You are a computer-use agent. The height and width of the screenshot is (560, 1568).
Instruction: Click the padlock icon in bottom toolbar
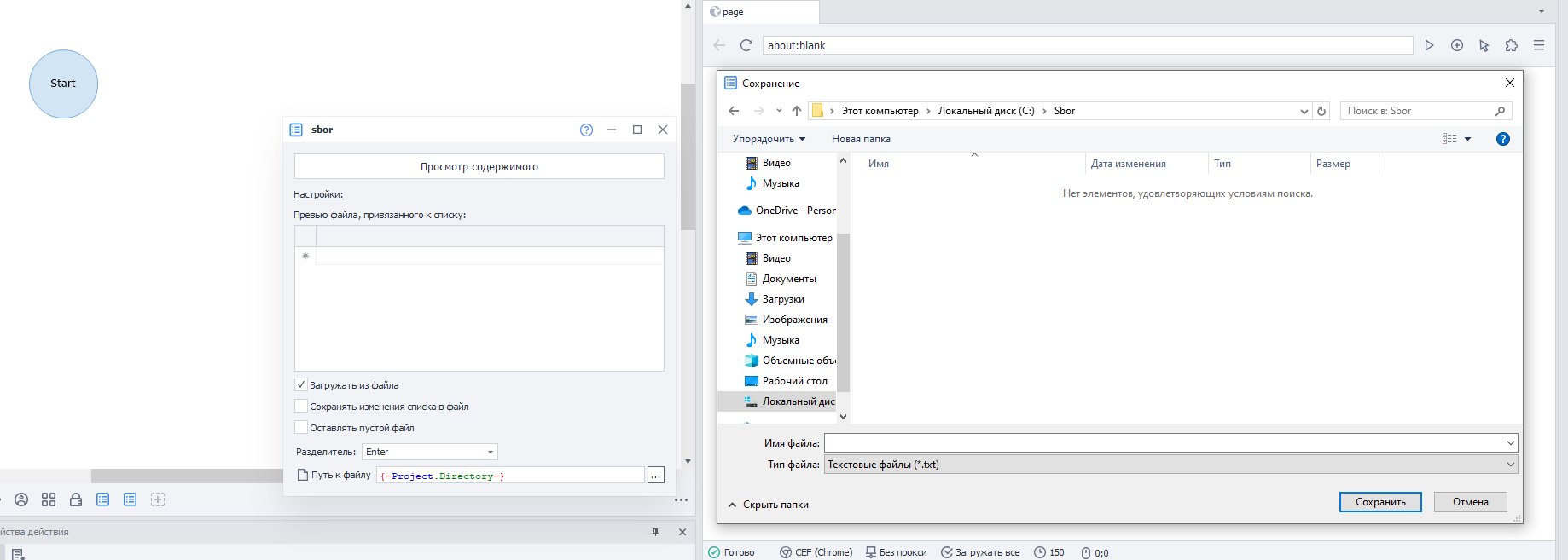click(x=76, y=499)
